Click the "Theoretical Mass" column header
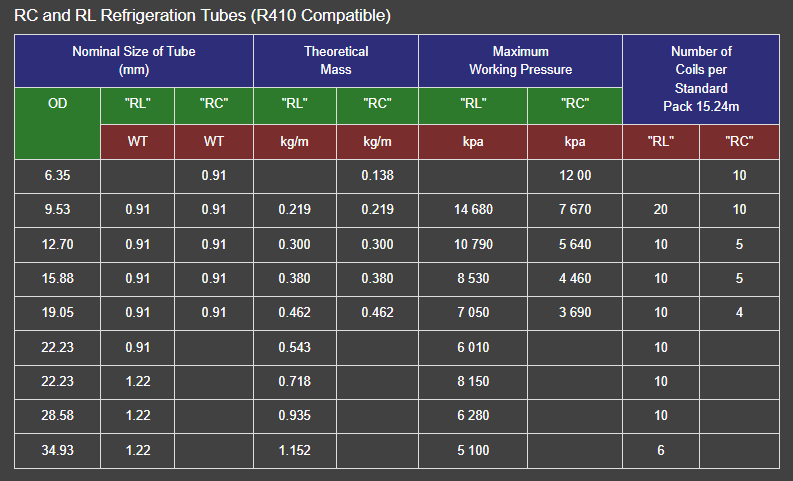 click(336, 61)
